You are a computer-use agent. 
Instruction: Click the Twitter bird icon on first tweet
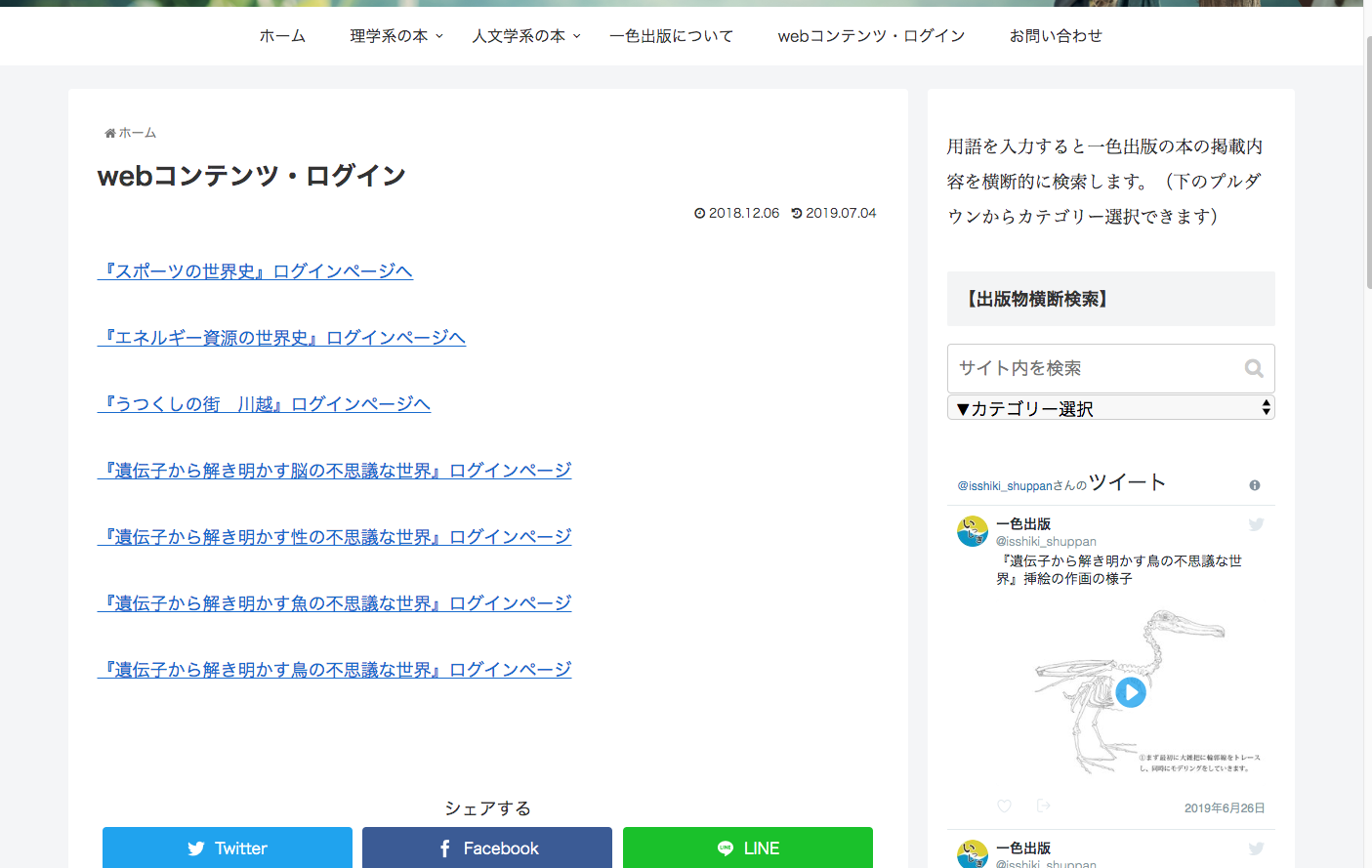[x=1256, y=525]
